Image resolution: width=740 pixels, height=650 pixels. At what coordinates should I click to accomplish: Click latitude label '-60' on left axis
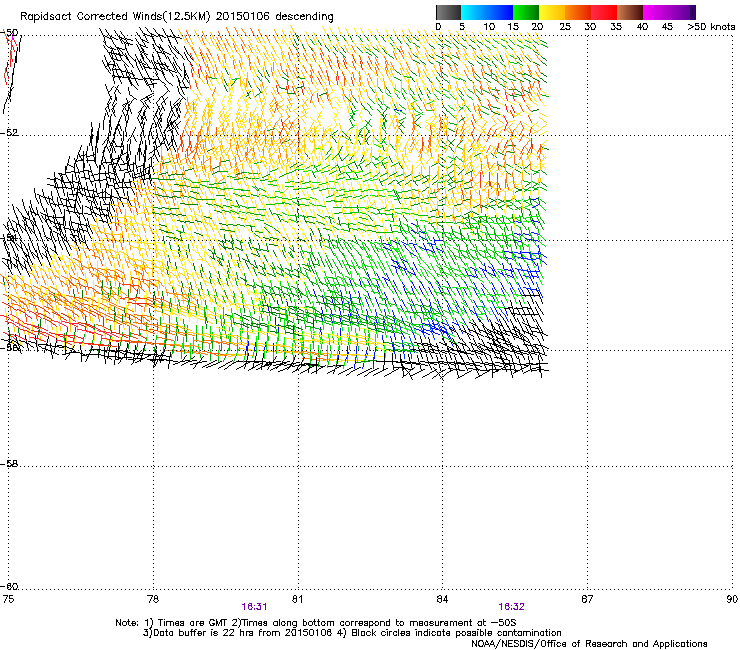point(9,586)
